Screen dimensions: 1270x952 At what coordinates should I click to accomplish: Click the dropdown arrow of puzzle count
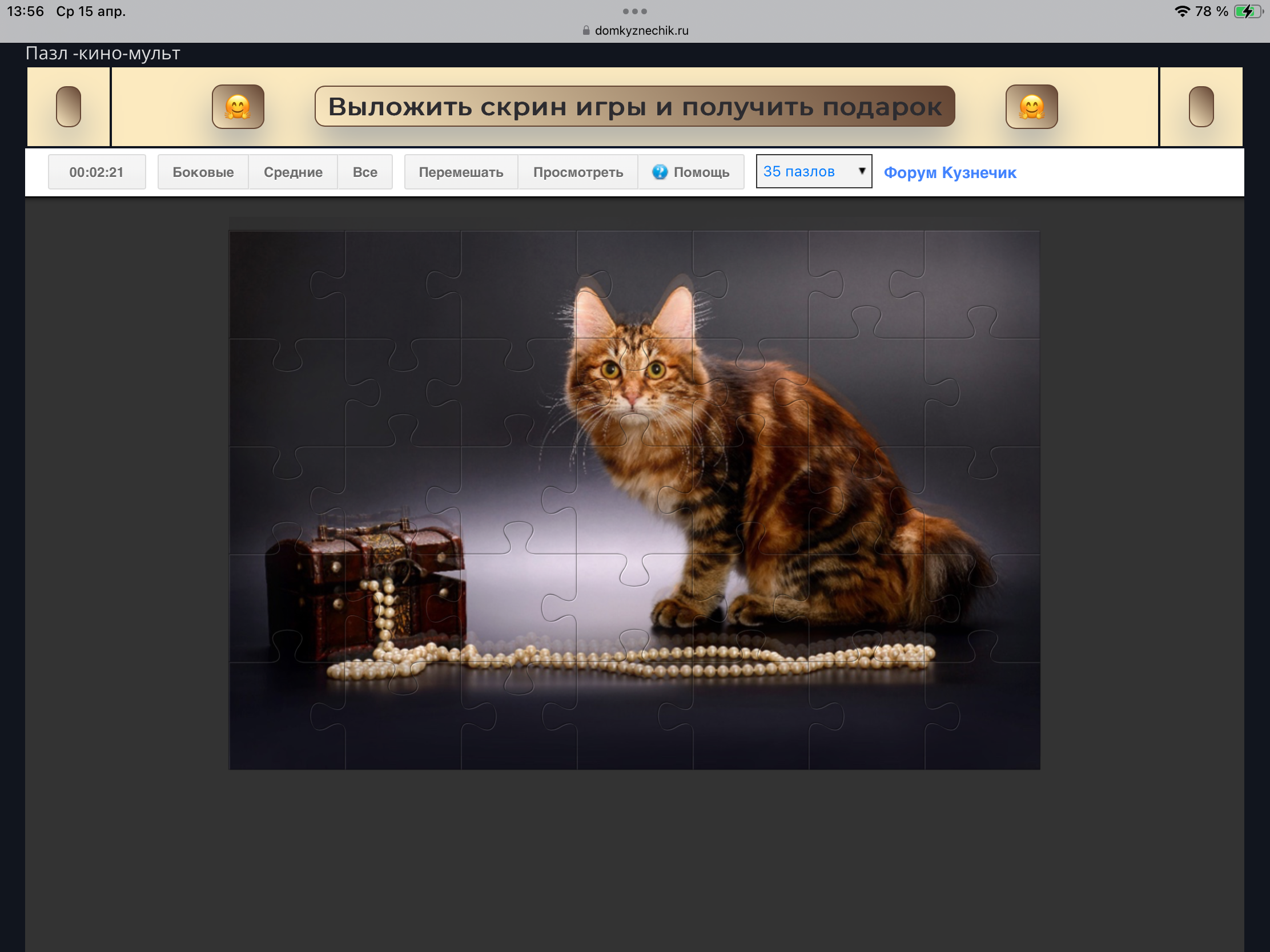pyautogui.click(x=861, y=171)
